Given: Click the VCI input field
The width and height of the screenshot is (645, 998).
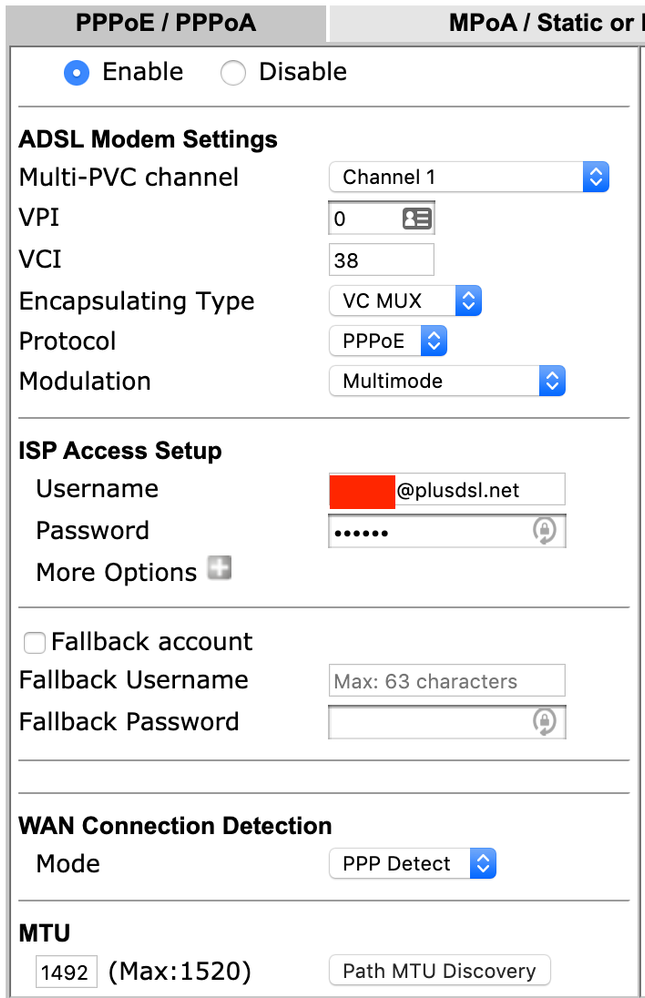Looking at the screenshot, I should pyautogui.click(x=381, y=260).
